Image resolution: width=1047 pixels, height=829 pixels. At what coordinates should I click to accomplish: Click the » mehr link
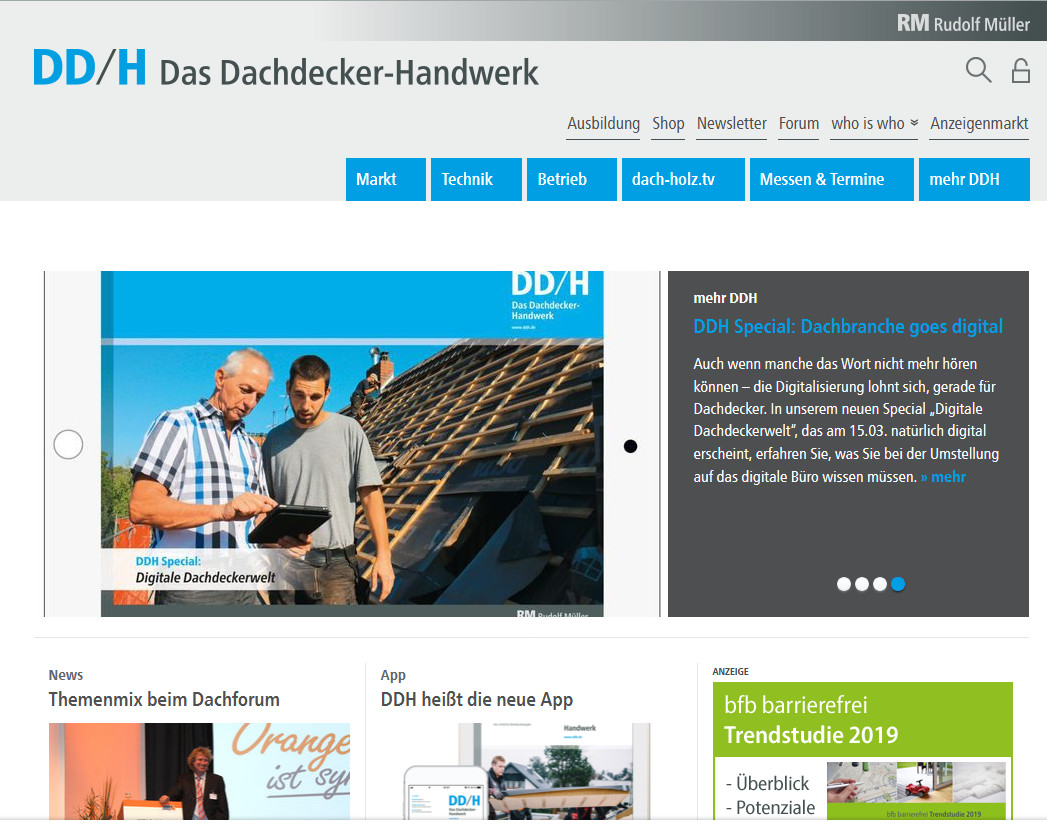pyautogui.click(x=943, y=477)
